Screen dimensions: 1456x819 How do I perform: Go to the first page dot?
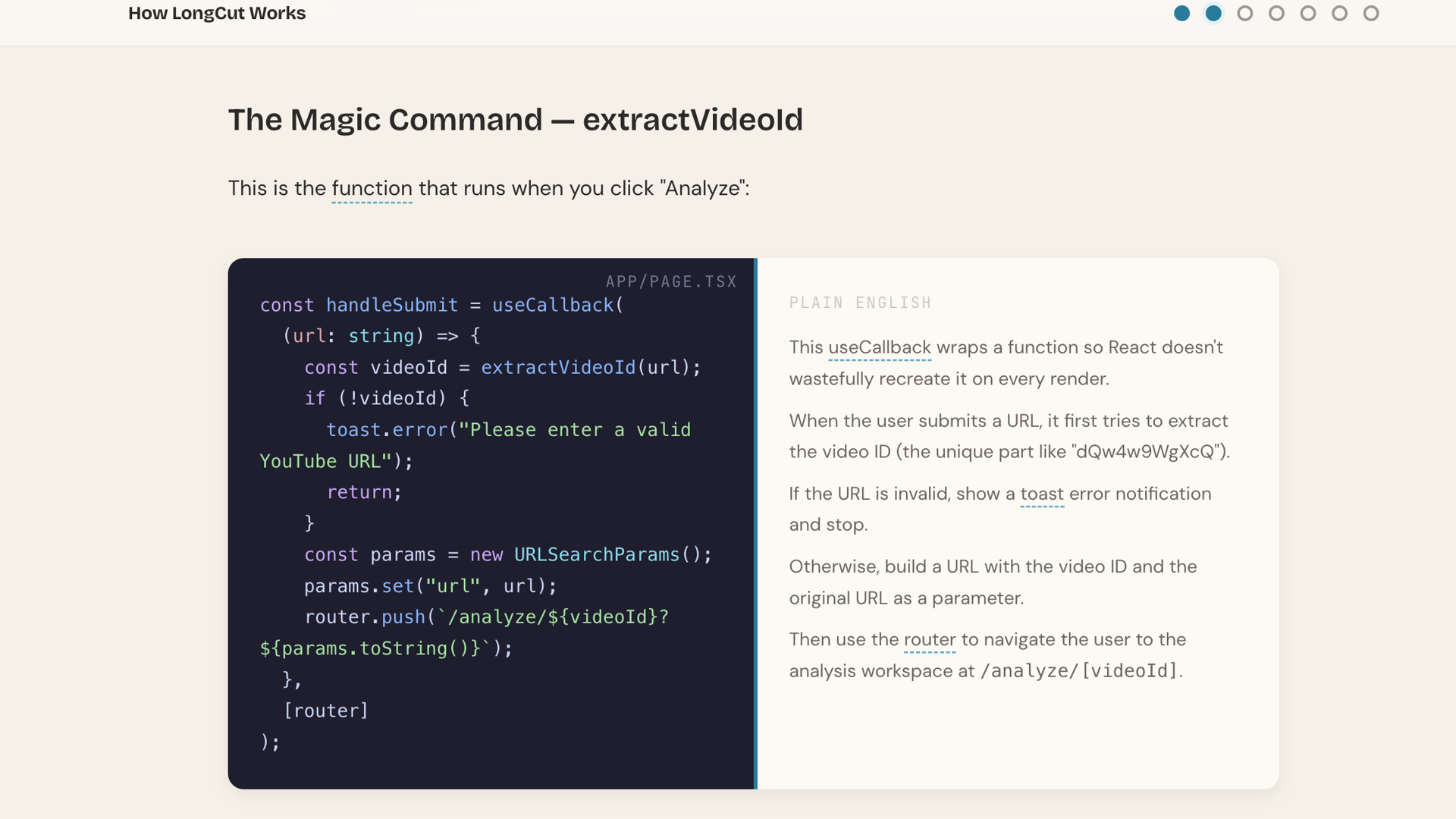click(x=1181, y=13)
